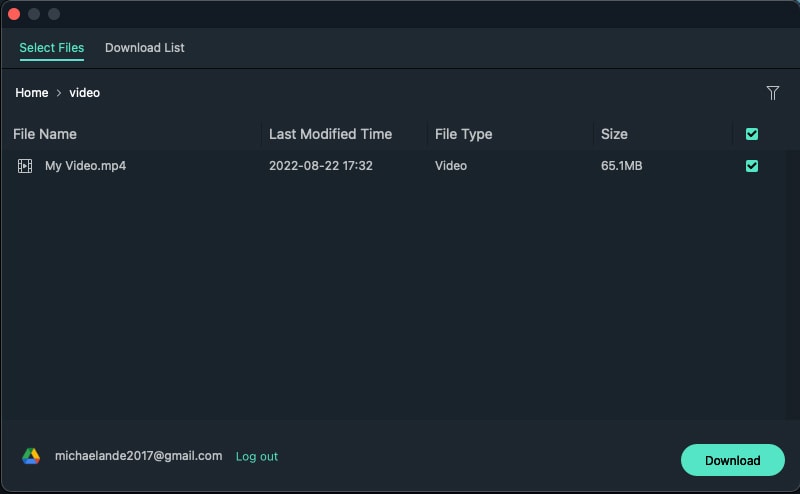Click the Log out link
This screenshot has width=800, height=494.
tap(257, 457)
